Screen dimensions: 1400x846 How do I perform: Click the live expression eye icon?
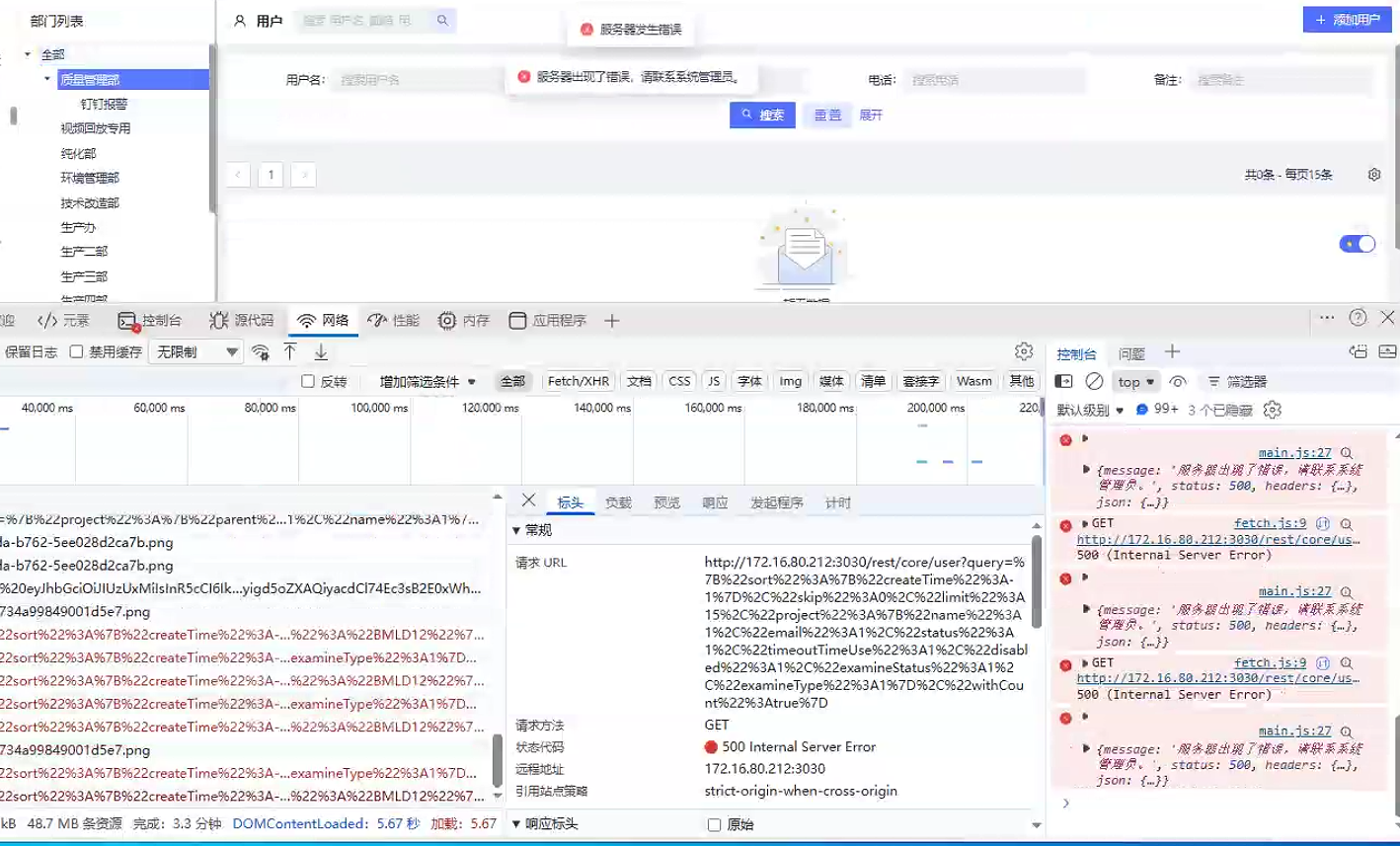[x=1178, y=382]
